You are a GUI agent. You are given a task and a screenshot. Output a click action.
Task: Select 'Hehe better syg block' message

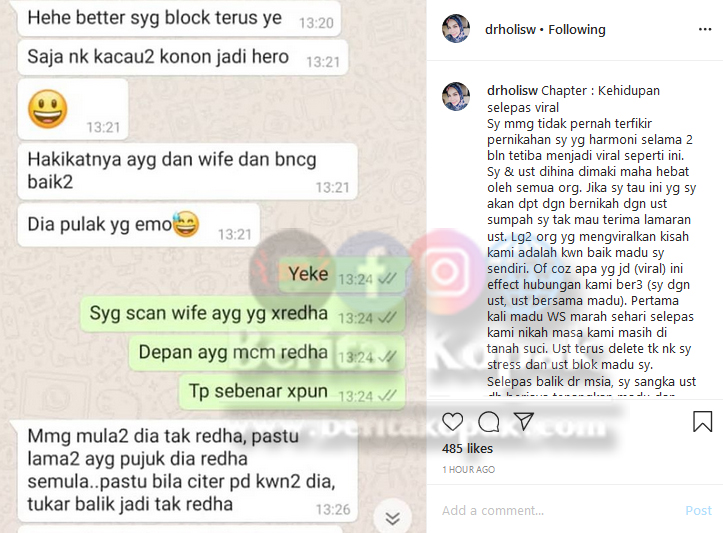coord(179,18)
